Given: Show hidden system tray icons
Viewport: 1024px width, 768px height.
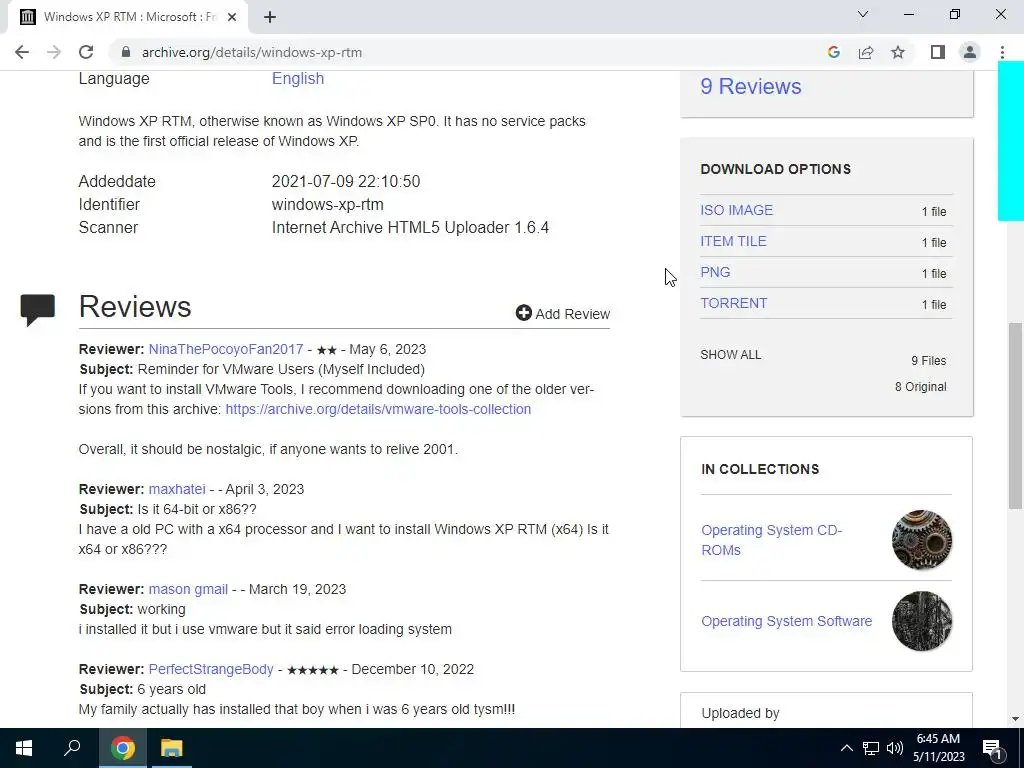Looking at the screenshot, I should (846, 748).
